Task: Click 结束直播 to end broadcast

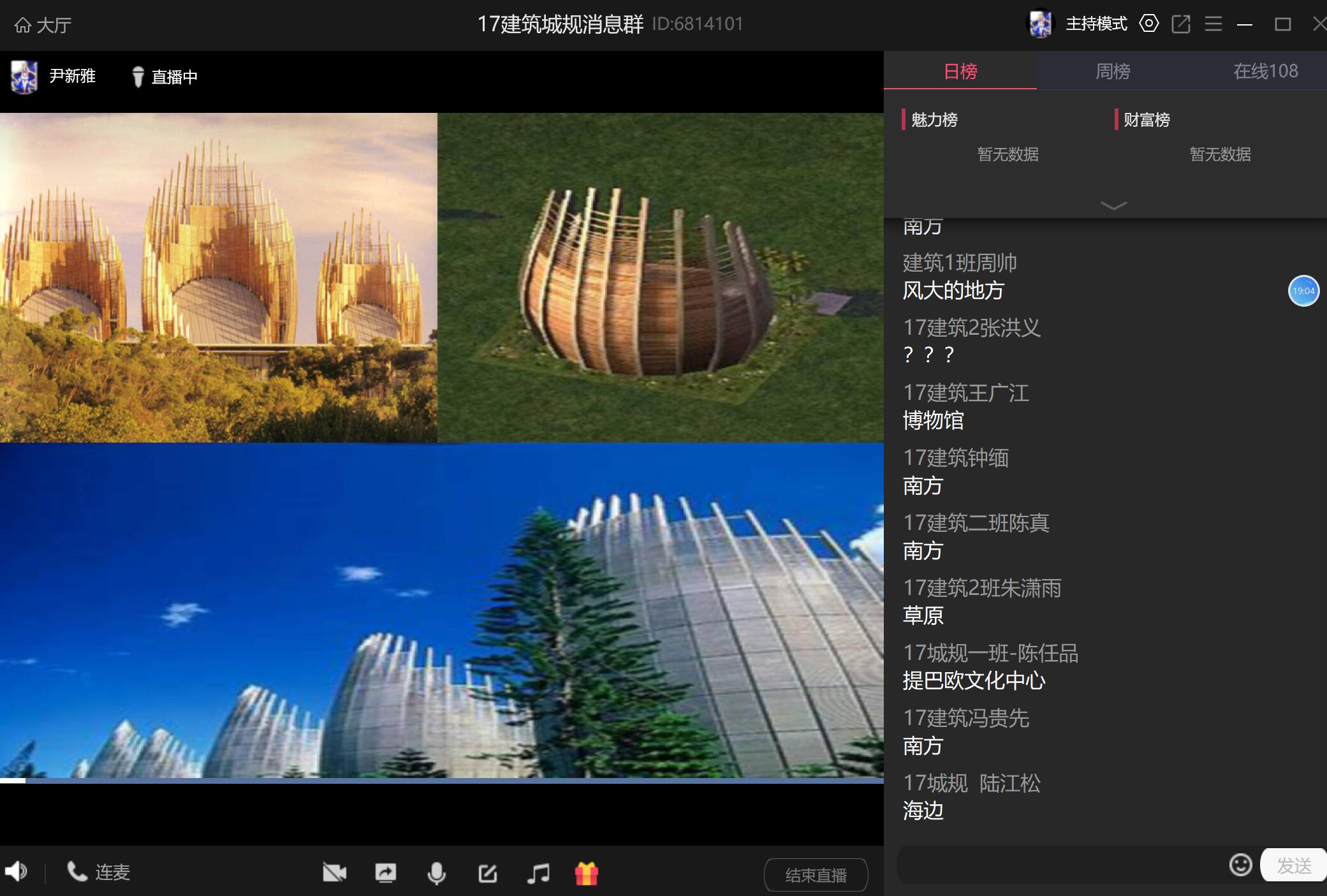Action: point(816,875)
